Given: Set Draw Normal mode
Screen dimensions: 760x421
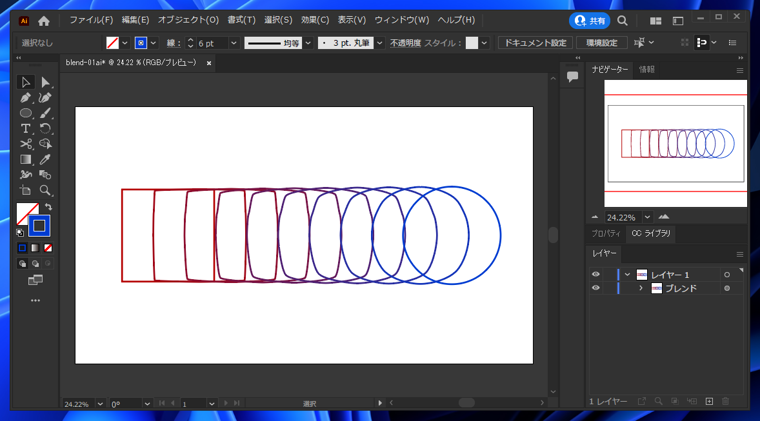Looking at the screenshot, I should 22,264.
